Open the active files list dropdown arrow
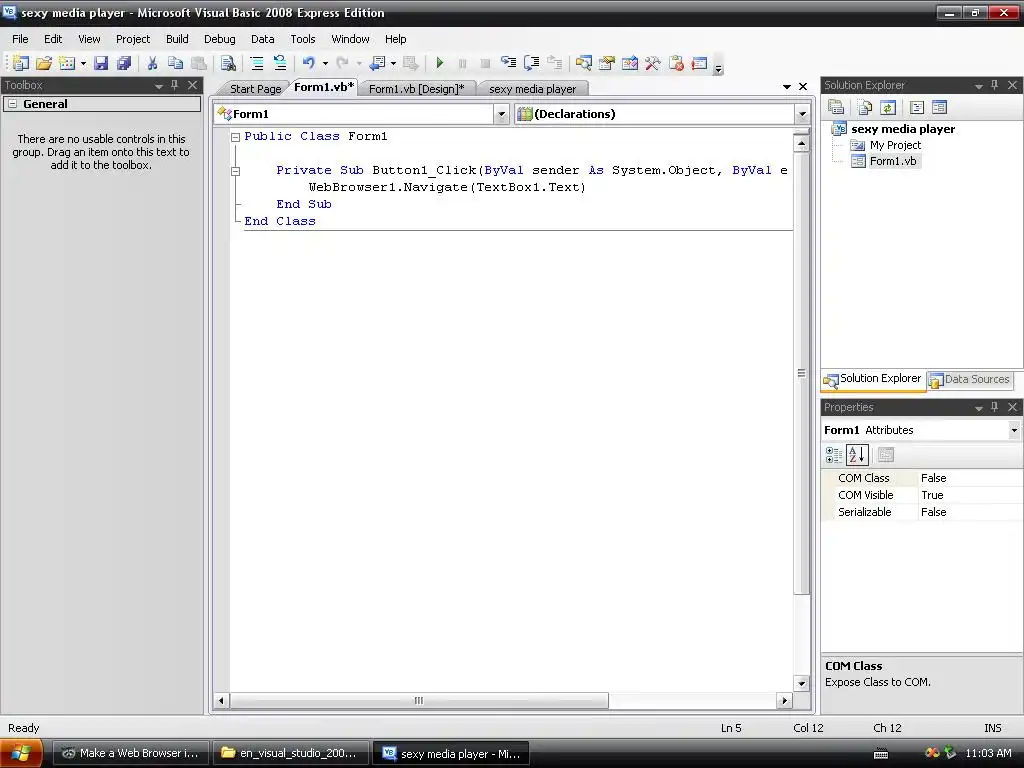This screenshot has width=1024, height=768. pos(787,86)
